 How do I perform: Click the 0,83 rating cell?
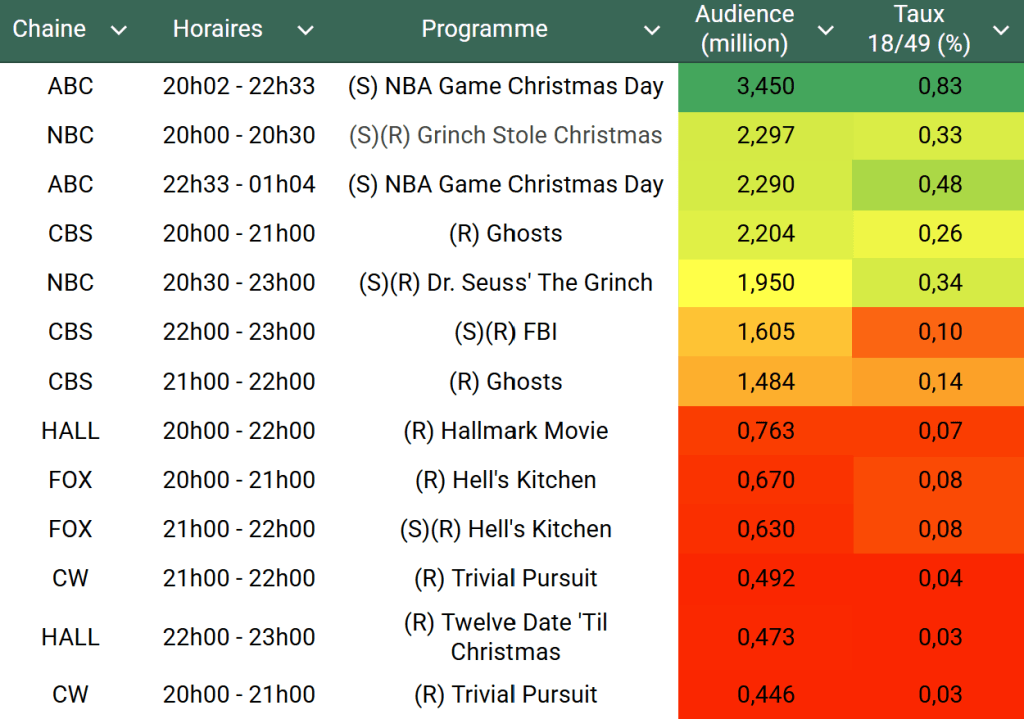[939, 86]
